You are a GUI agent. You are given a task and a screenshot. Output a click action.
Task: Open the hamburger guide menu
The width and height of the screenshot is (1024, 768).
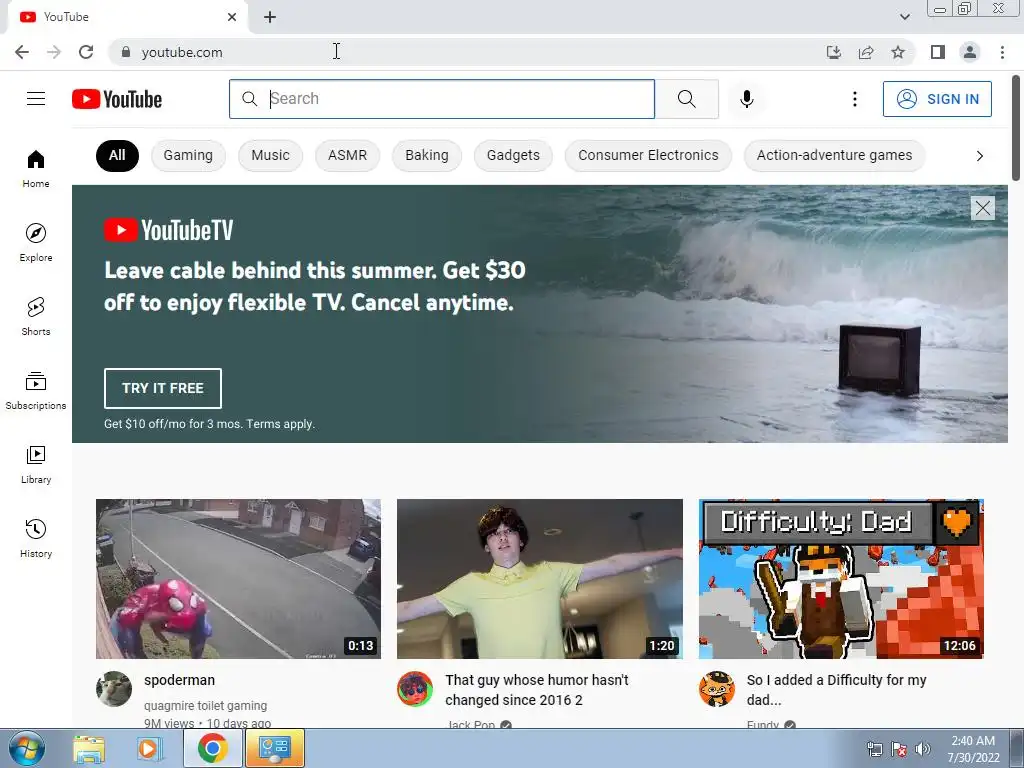pos(36,99)
